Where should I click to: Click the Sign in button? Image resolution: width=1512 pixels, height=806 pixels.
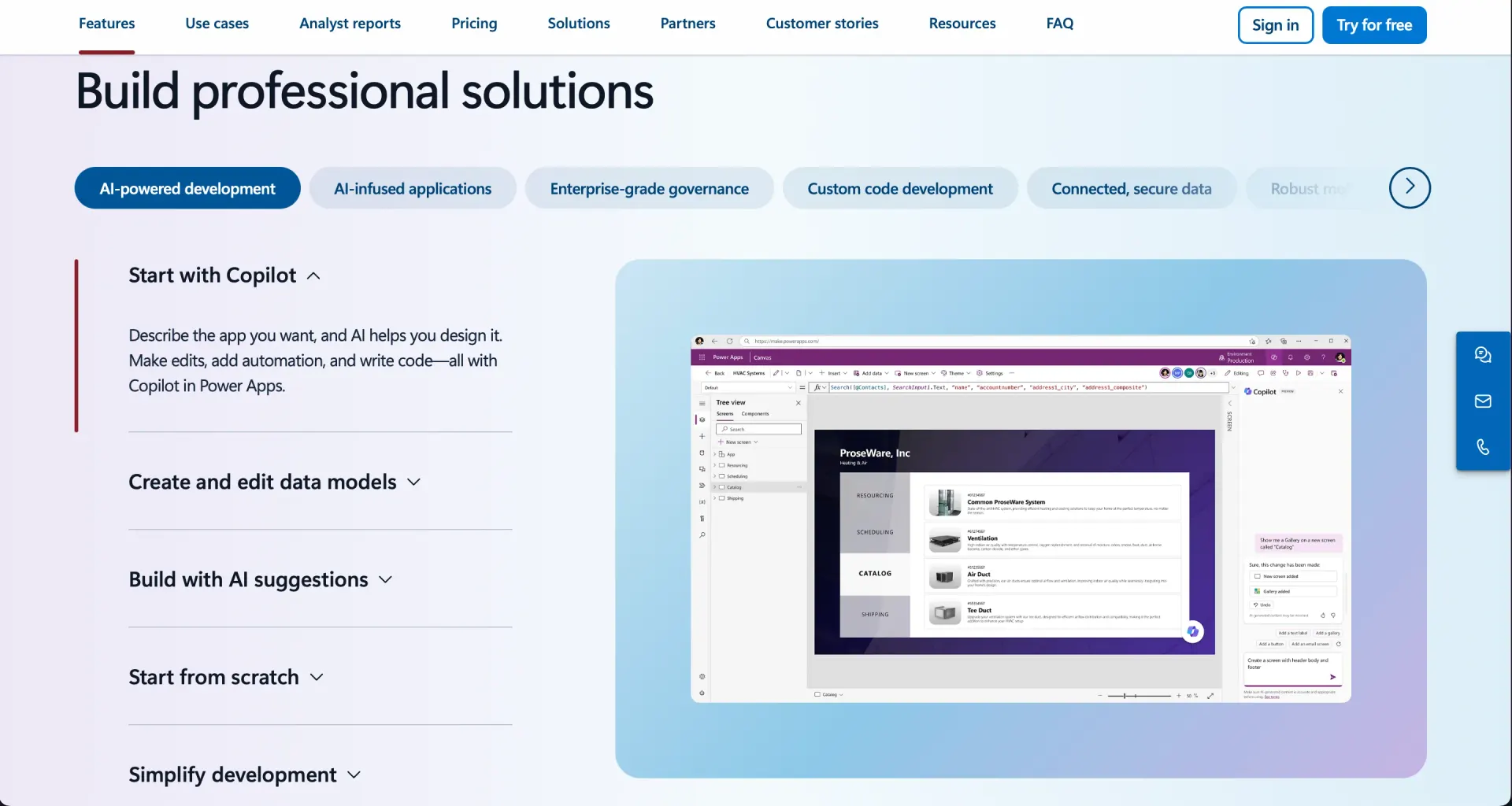click(x=1276, y=25)
